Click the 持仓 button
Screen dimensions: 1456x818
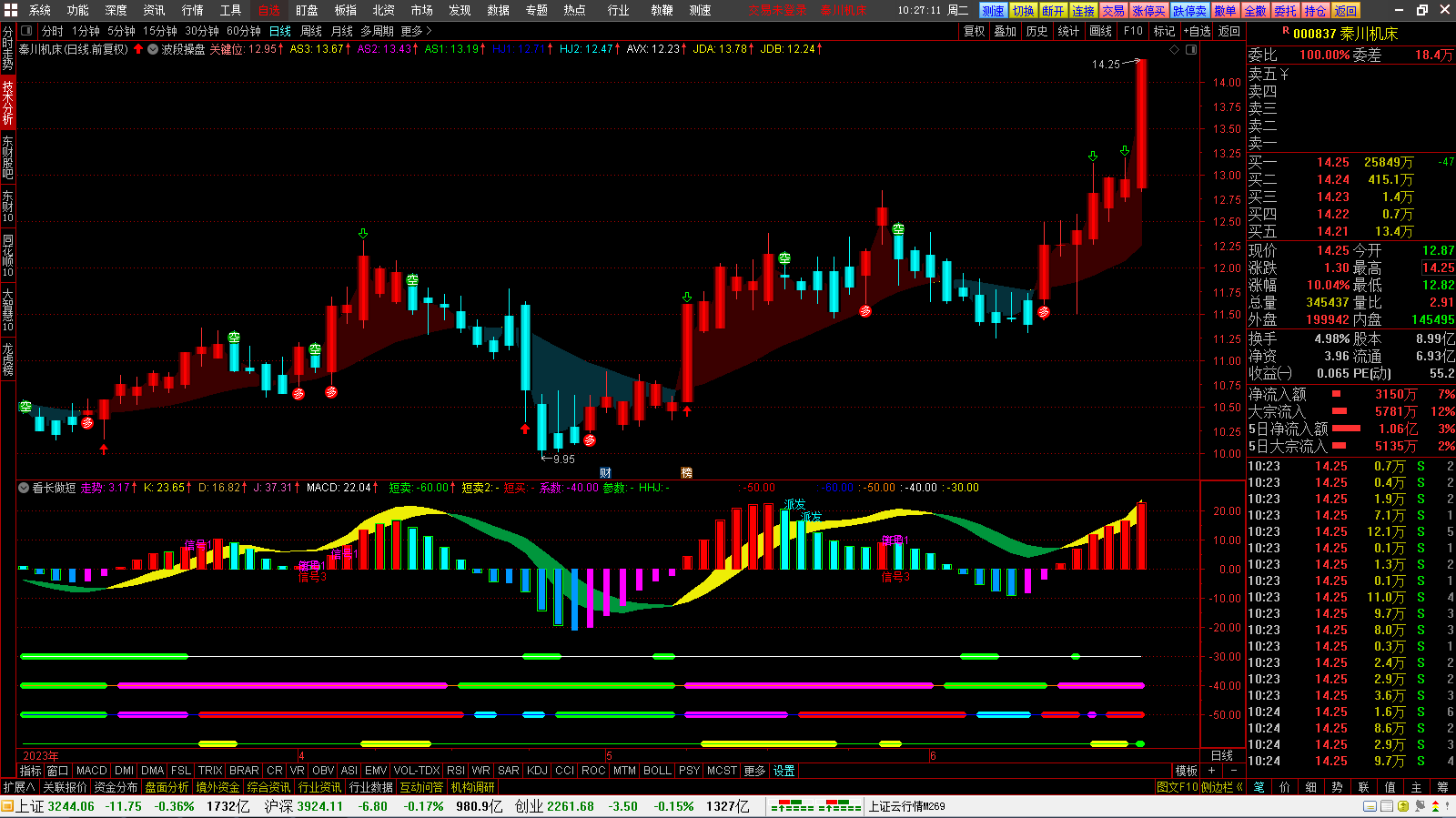pos(1316,11)
